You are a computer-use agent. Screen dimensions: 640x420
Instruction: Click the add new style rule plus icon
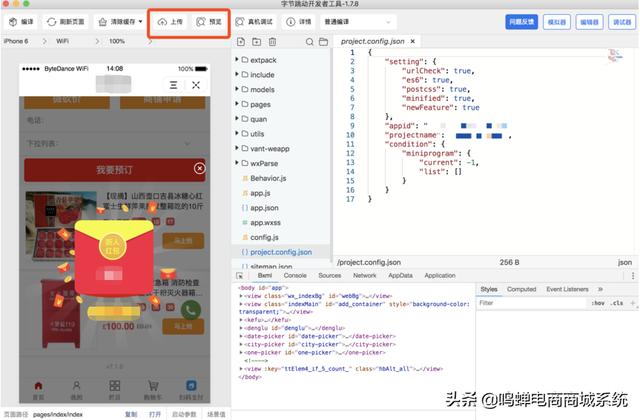632,303
